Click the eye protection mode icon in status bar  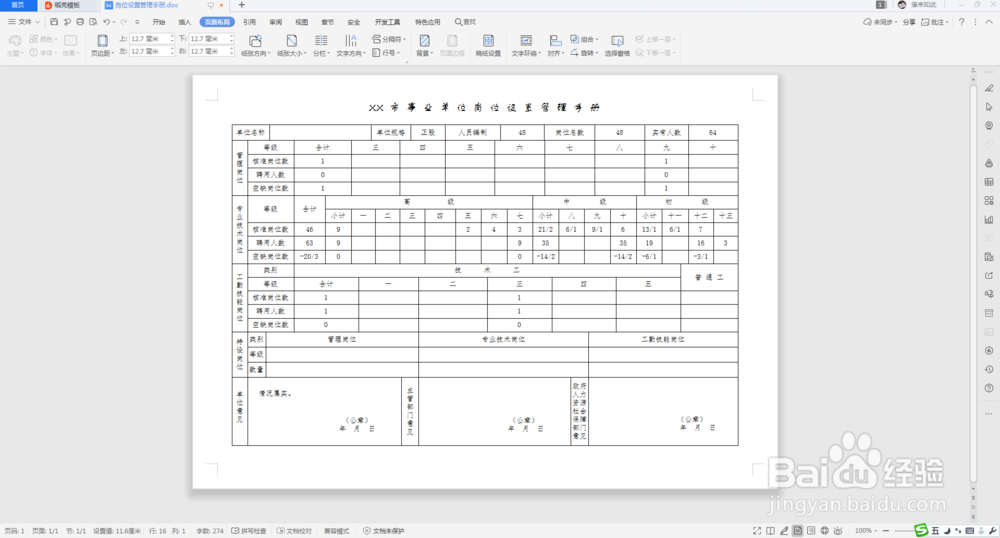tap(838, 530)
